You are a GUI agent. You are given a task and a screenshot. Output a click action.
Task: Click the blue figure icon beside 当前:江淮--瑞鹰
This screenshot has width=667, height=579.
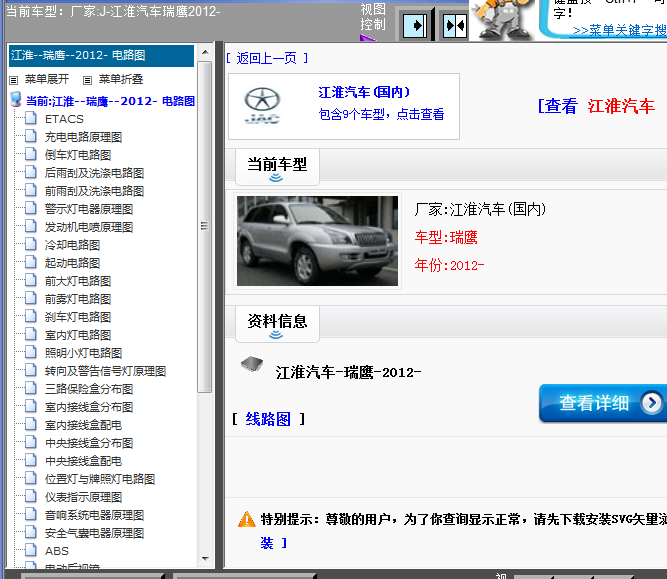click(x=16, y=100)
